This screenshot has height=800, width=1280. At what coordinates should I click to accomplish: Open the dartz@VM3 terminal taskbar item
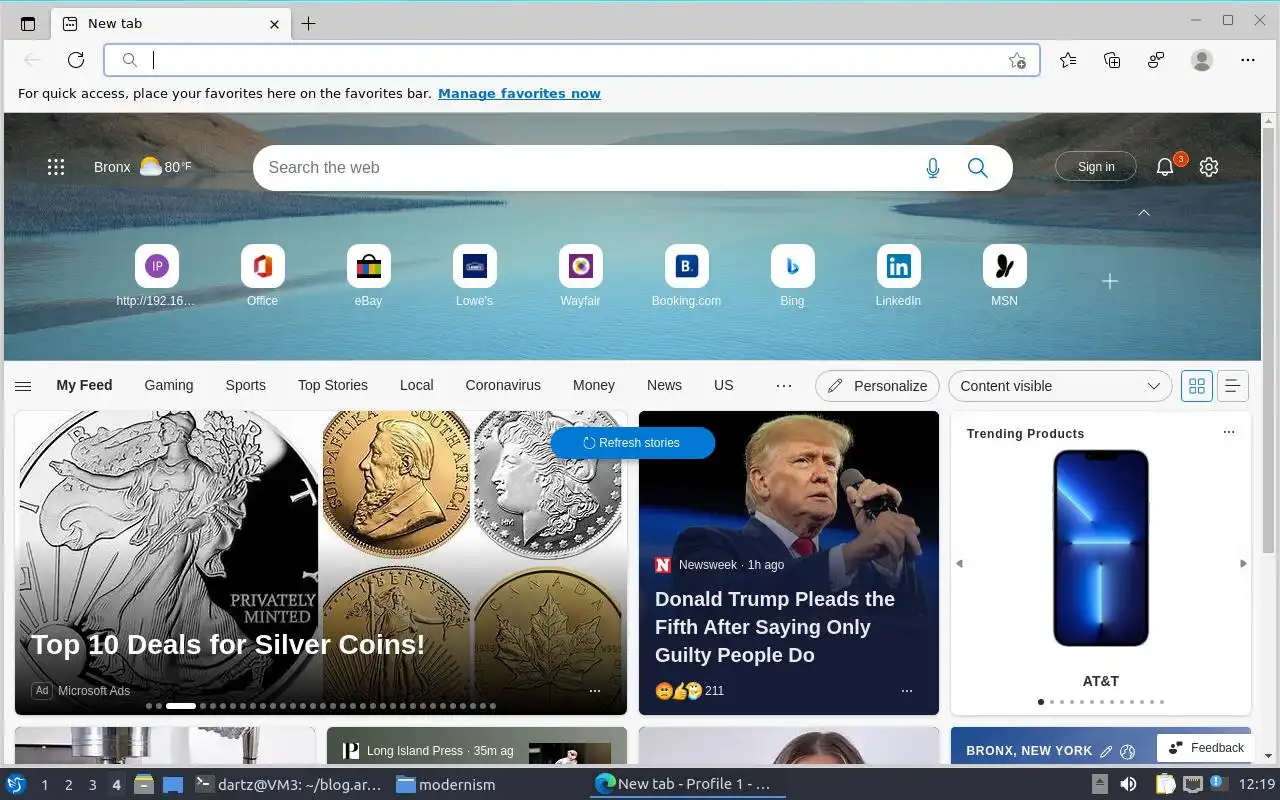coord(288,785)
